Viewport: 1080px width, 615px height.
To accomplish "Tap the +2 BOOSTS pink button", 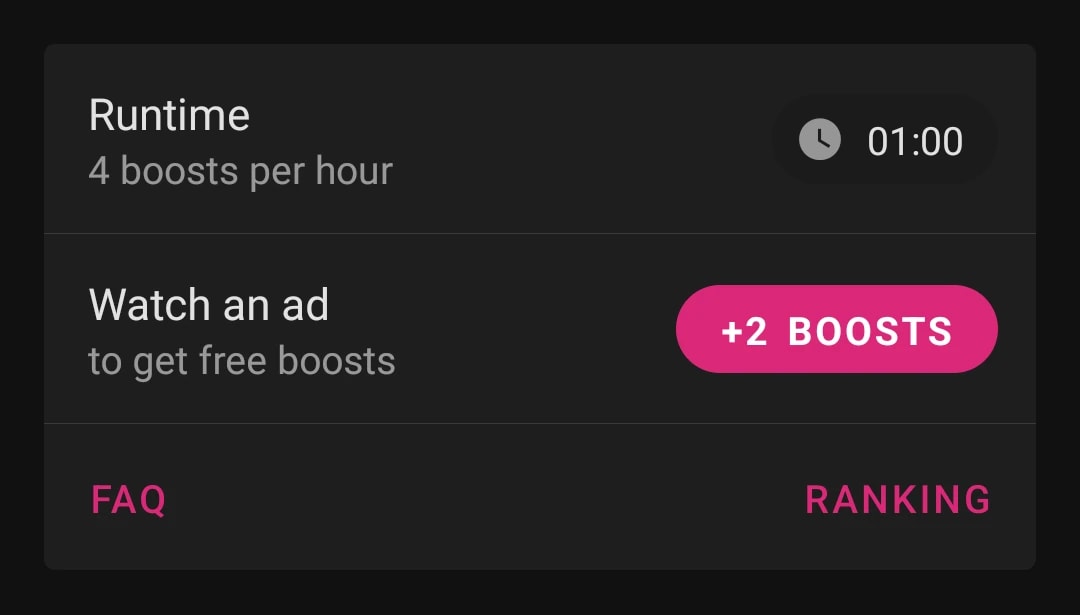I will [837, 329].
